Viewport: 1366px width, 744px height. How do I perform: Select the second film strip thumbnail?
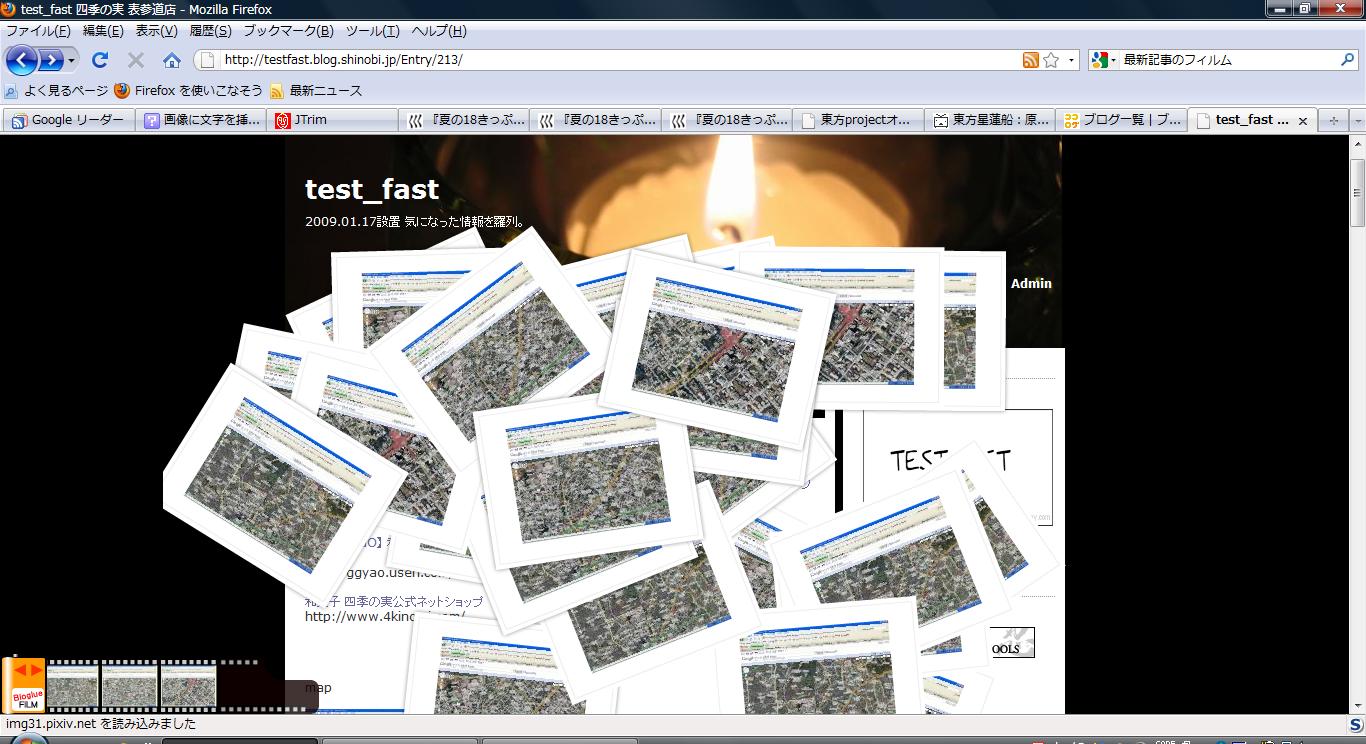(x=130, y=686)
